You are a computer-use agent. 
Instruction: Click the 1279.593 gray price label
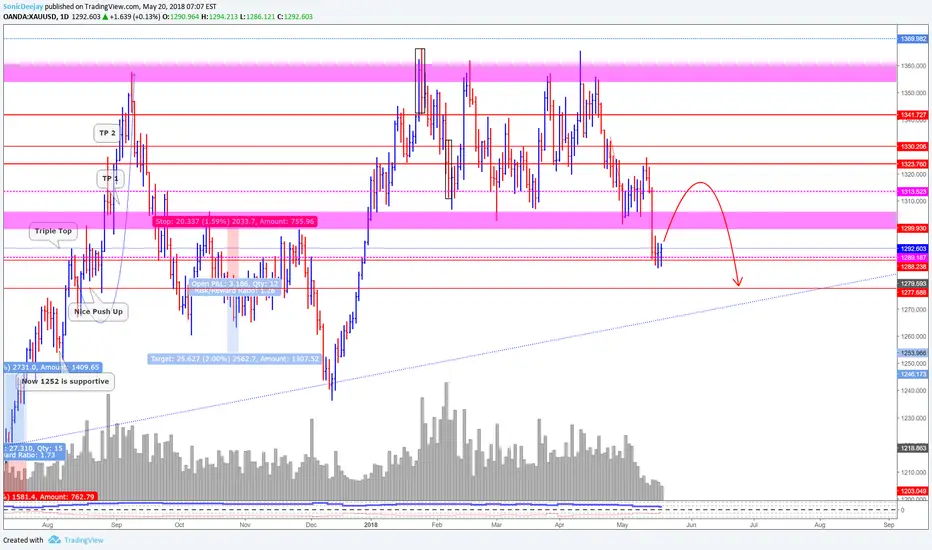point(912,284)
